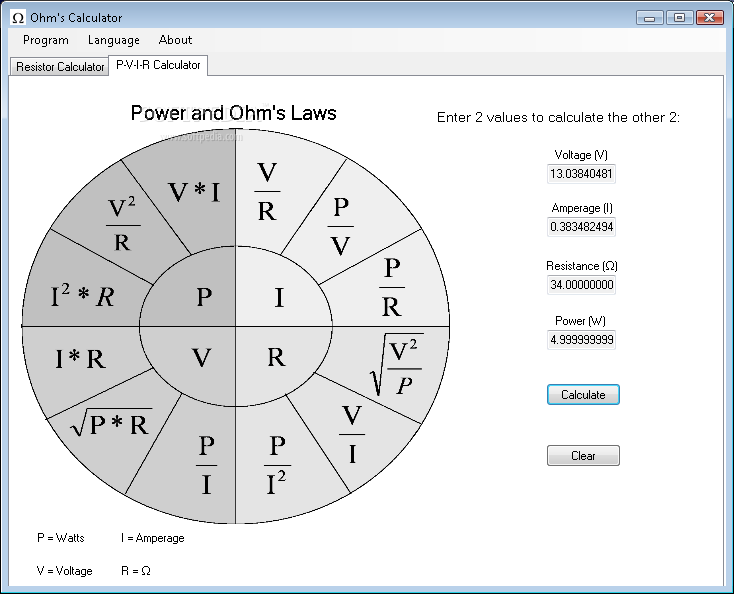This screenshot has height=594, width=734.
Task: Click the 'Voltage (V)' label
Action: click(581, 154)
